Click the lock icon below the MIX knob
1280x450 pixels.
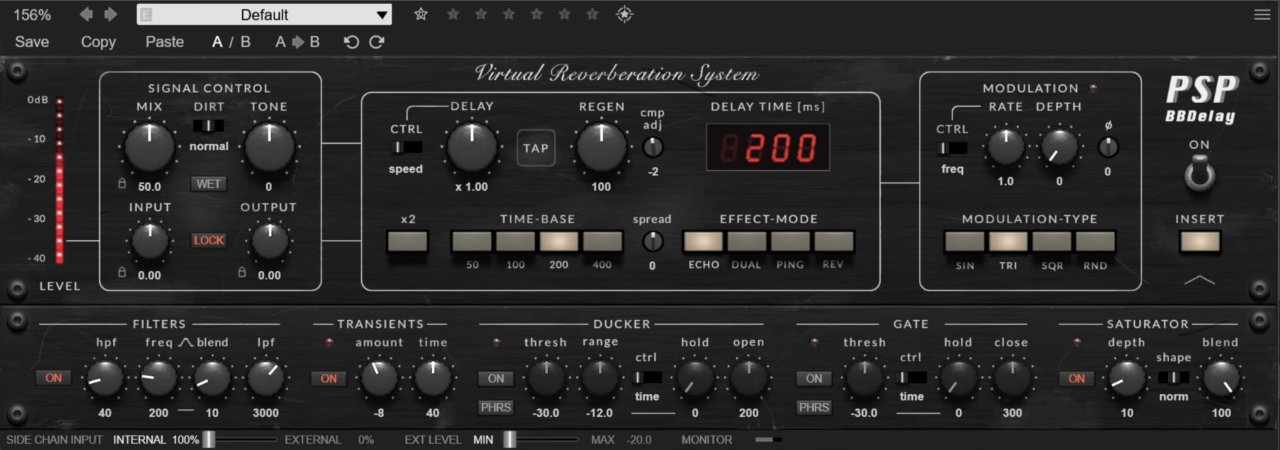coord(121,185)
